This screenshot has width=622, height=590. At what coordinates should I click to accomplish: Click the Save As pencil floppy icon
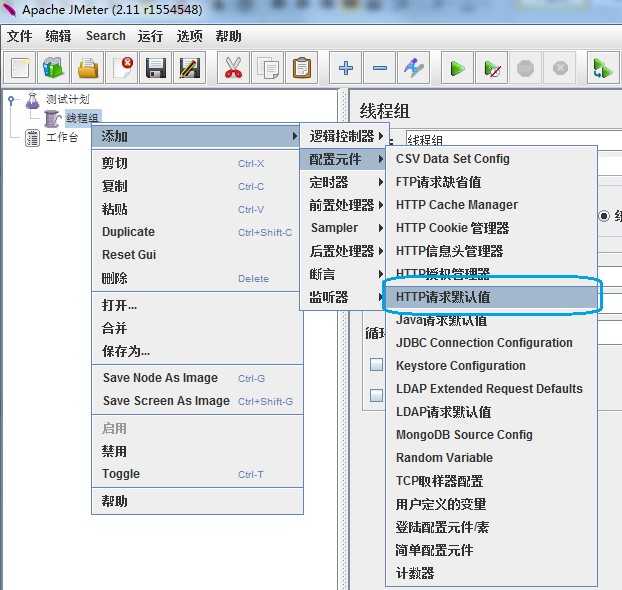190,67
